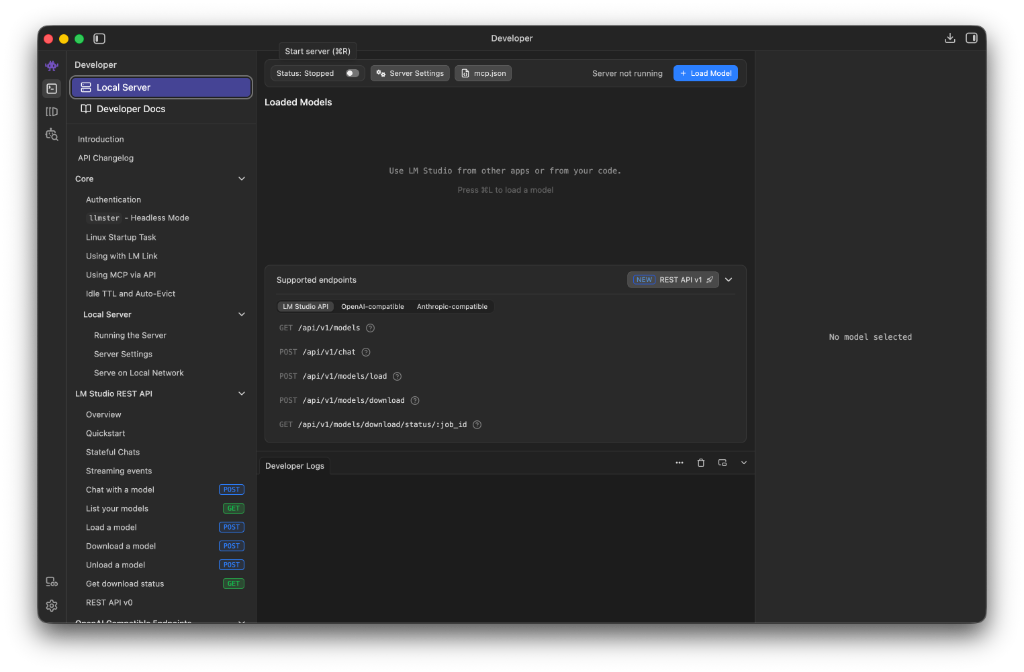This screenshot has width=1024, height=672.
Task: Open the Developer terminal icon in left rail
Action: point(52,88)
